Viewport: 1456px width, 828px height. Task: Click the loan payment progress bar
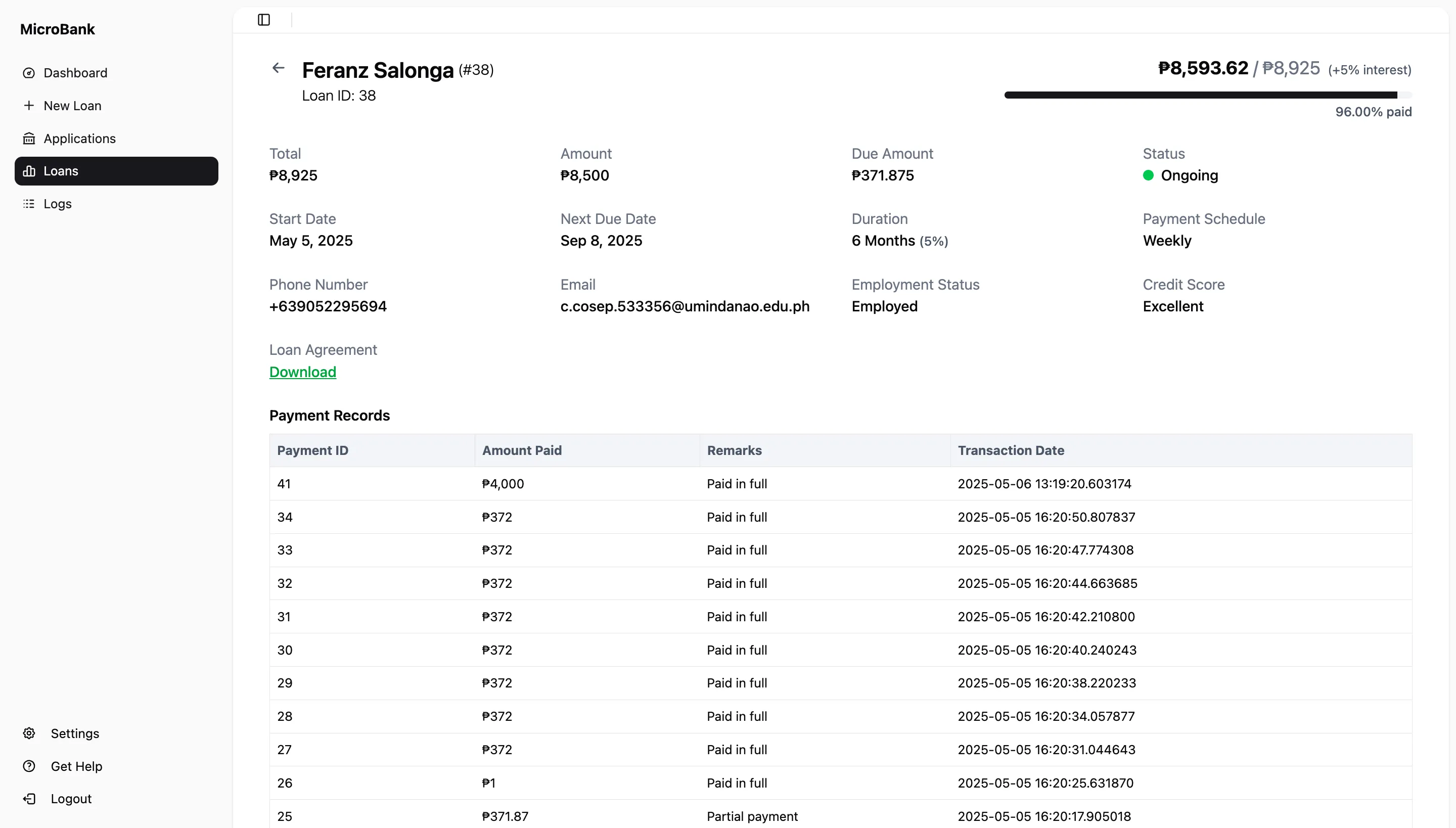click(x=1207, y=95)
